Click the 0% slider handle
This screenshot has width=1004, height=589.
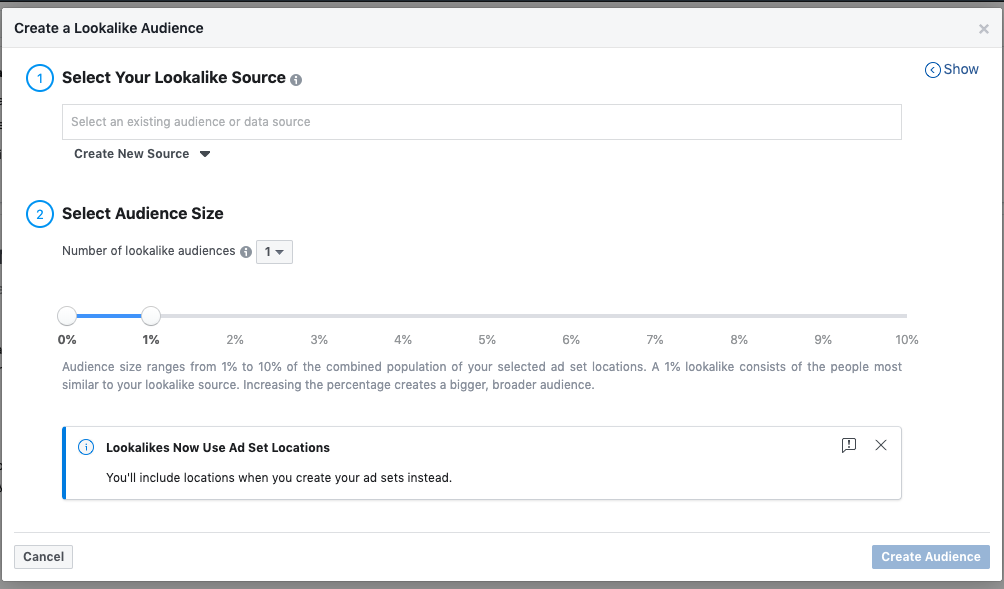click(x=67, y=316)
